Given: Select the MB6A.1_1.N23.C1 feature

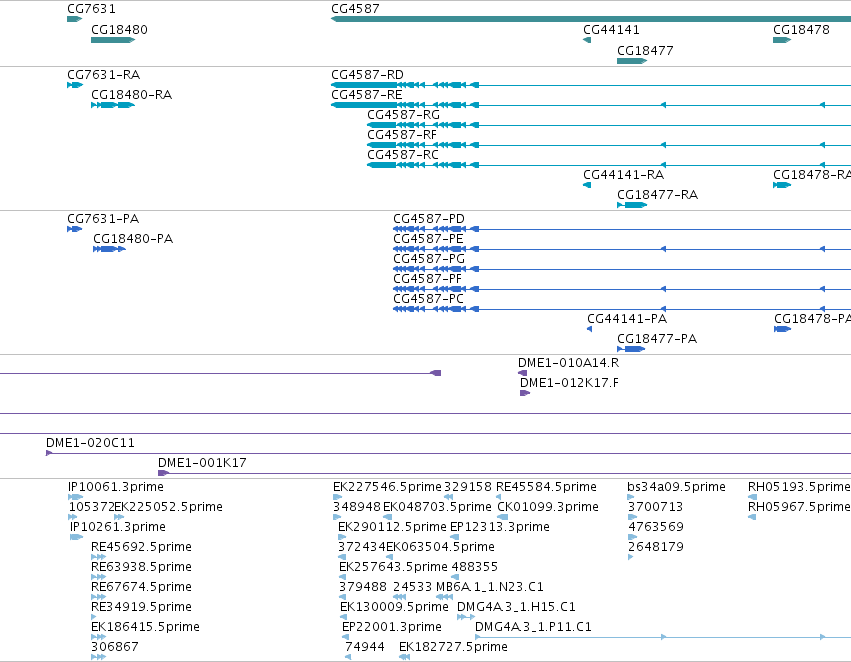Looking at the screenshot, I should tap(490, 588).
